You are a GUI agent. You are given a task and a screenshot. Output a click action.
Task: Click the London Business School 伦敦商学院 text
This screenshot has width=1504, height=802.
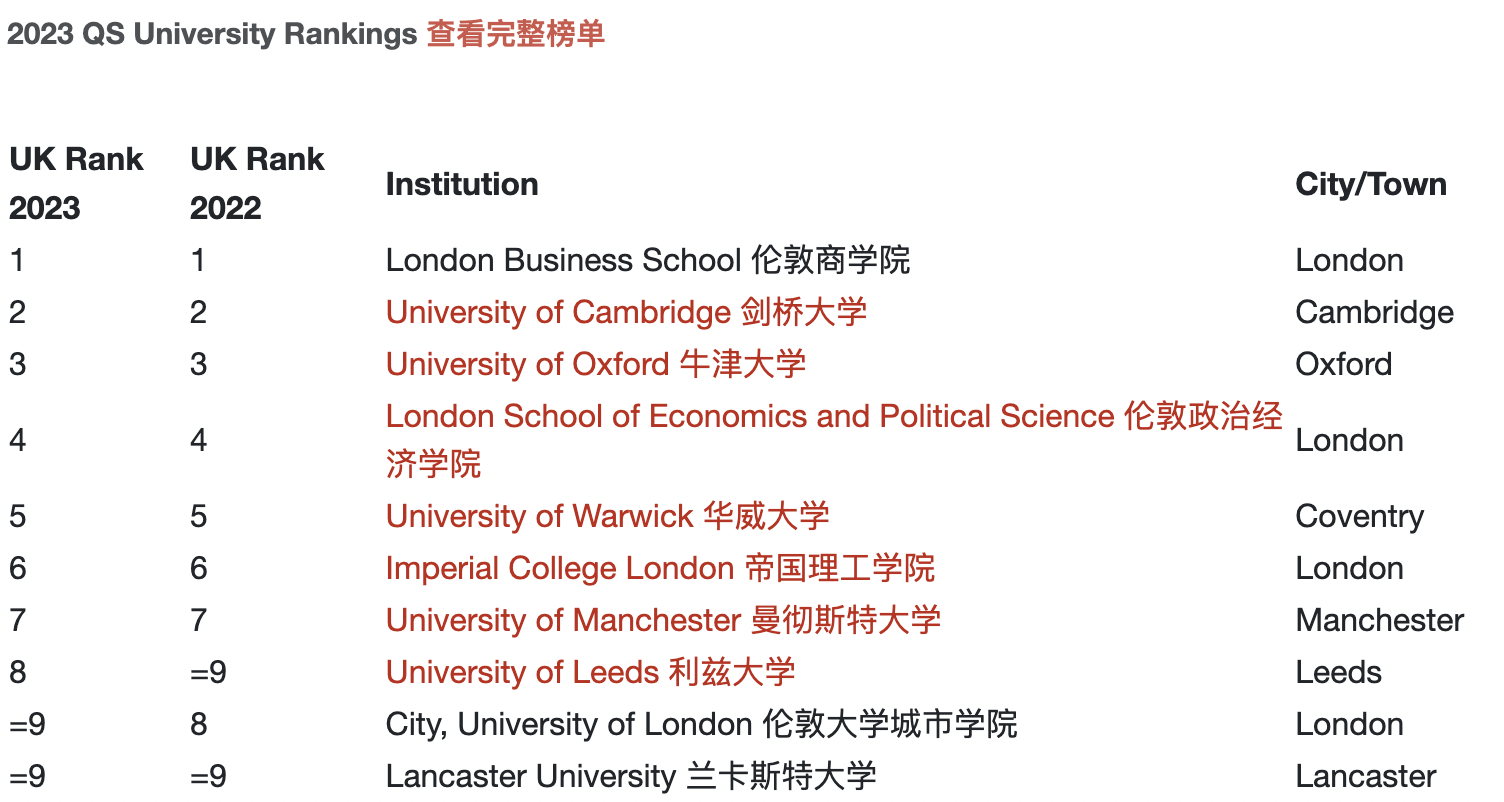[x=648, y=260]
